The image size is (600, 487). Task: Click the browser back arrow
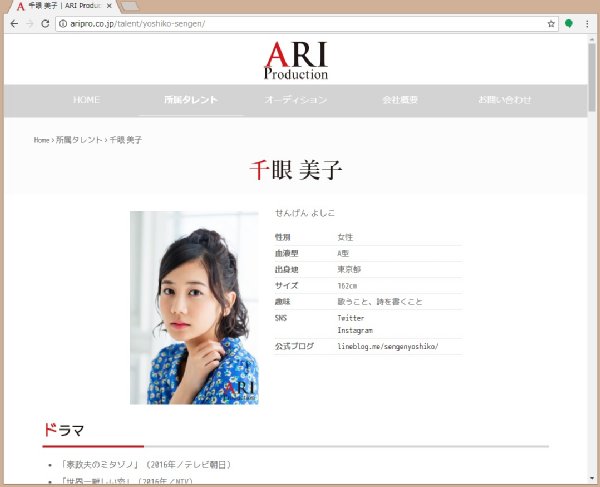point(14,24)
